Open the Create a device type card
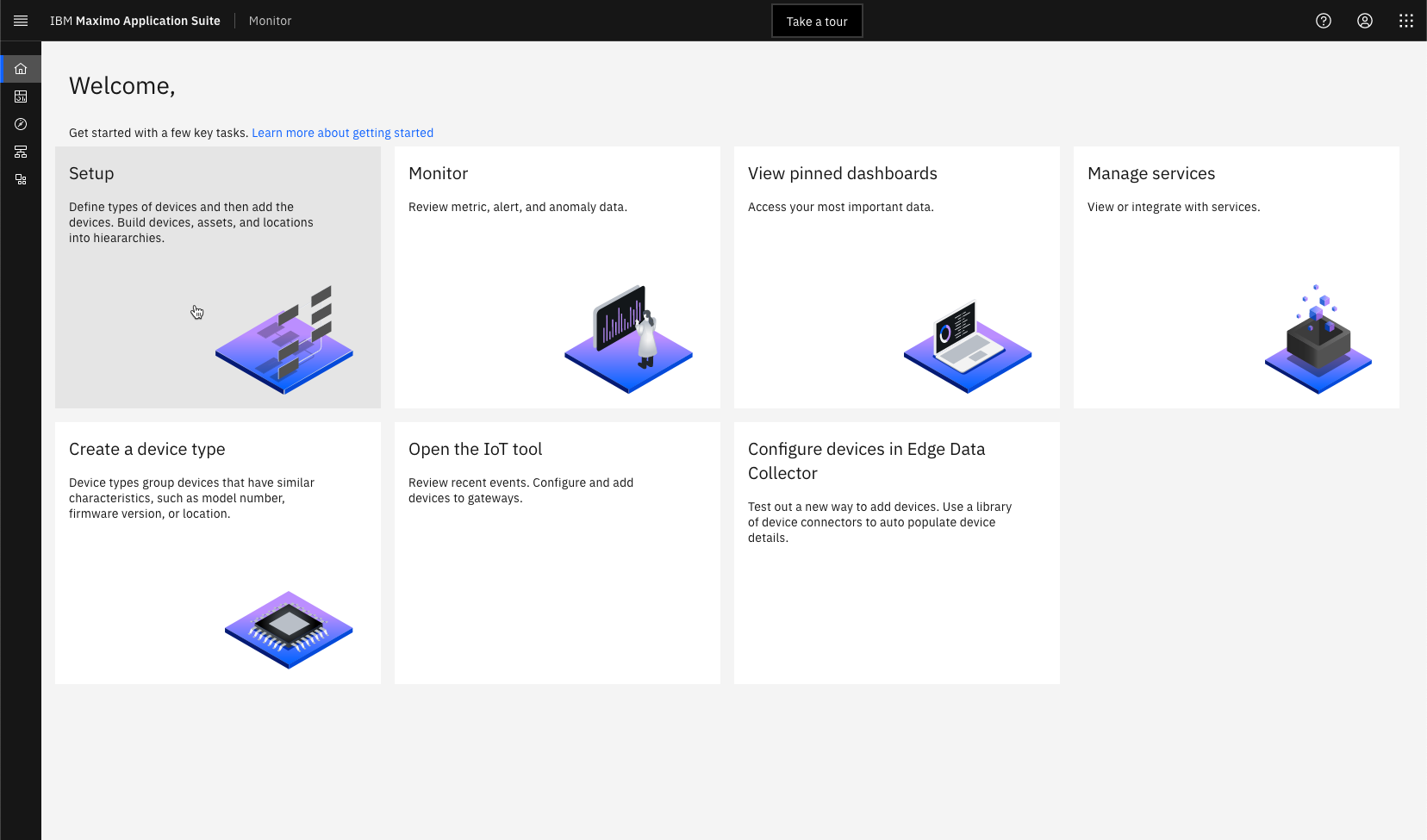Screen dimensions: 1427x840 [x=218, y=553]
